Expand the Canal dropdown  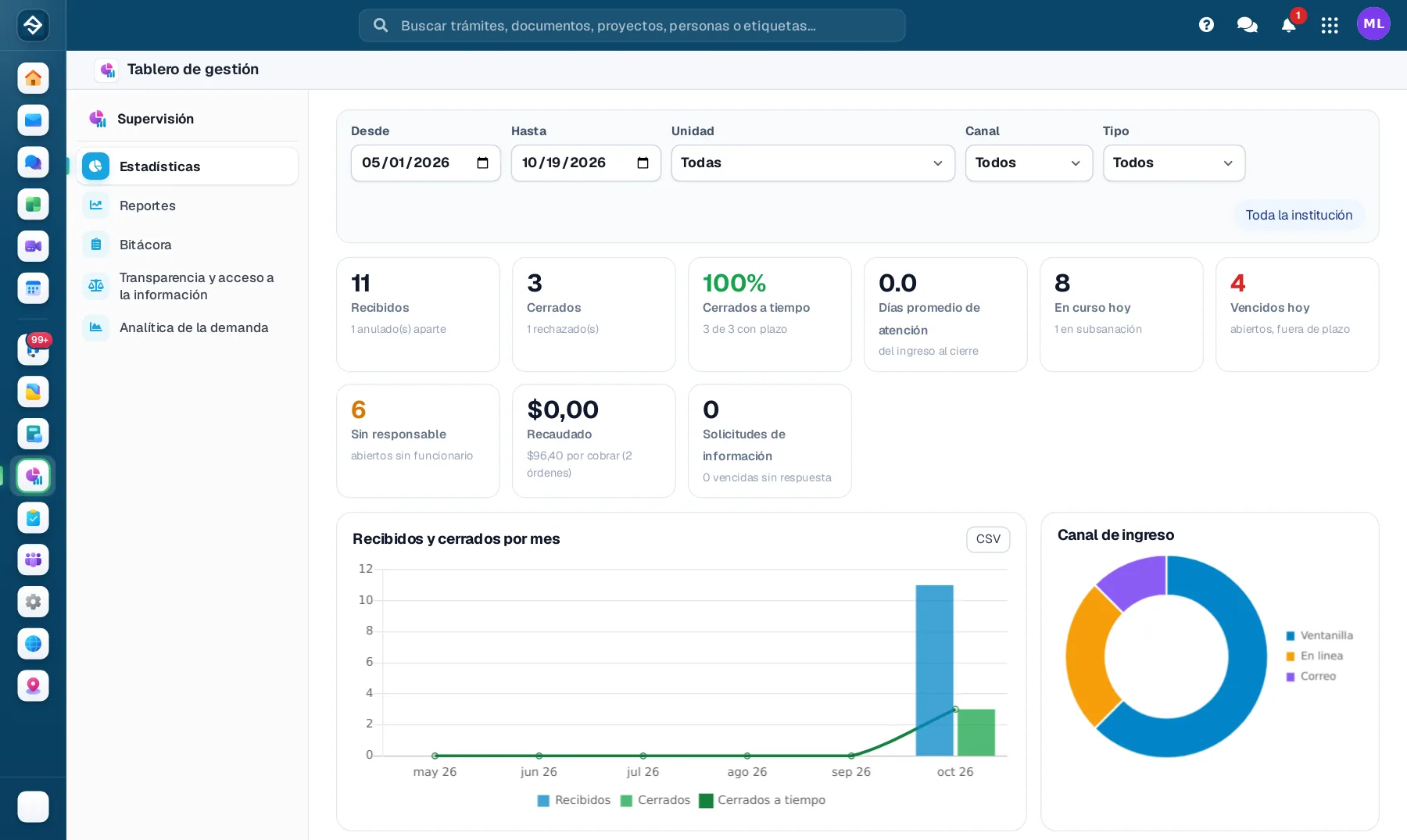(x=1029, y=163)
